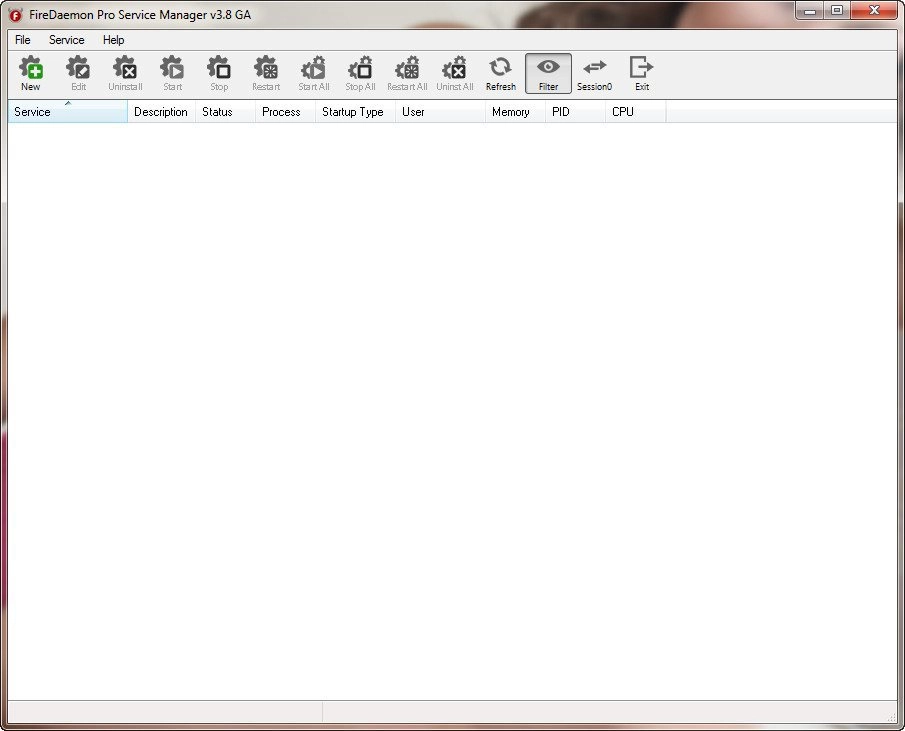Click the FireDaemon logo in title bar

[16, 15]
